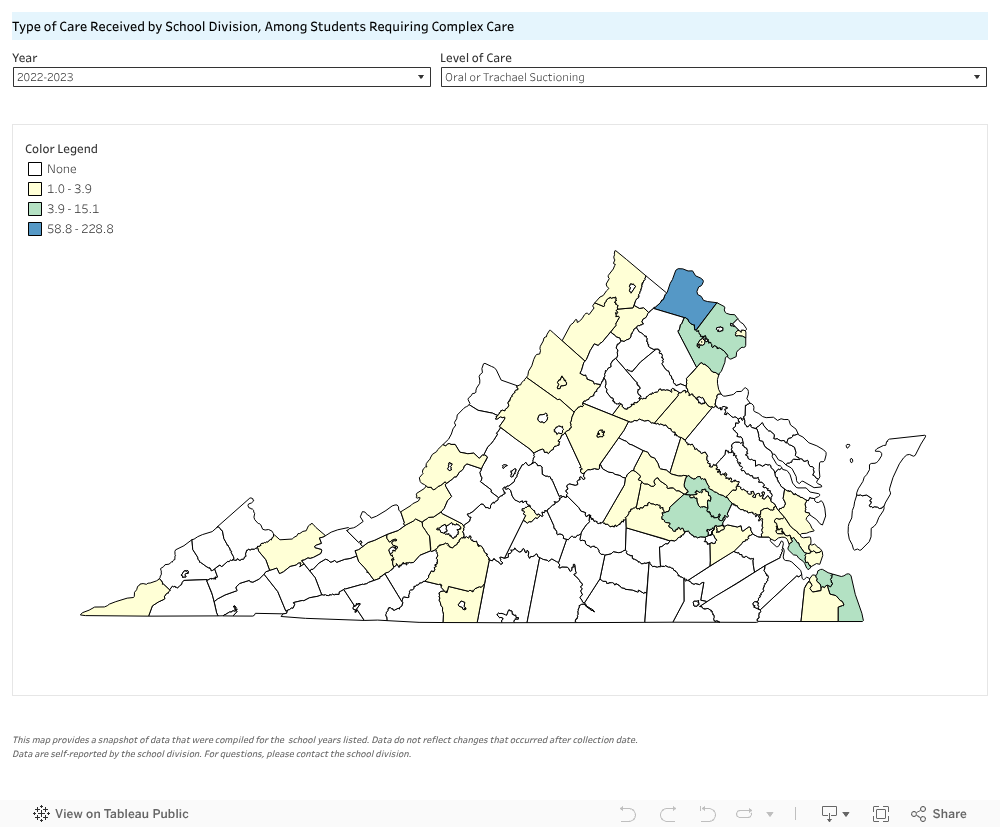Open the small arrow beside the Refresh icon
Viewport: 1000px width, 827px height.
tap(769, 815)
